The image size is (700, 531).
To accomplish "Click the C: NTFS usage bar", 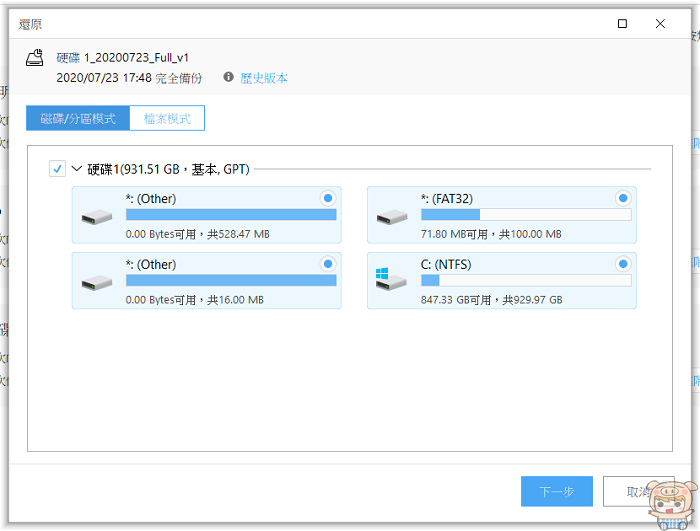I will click(x=526, y=281).
